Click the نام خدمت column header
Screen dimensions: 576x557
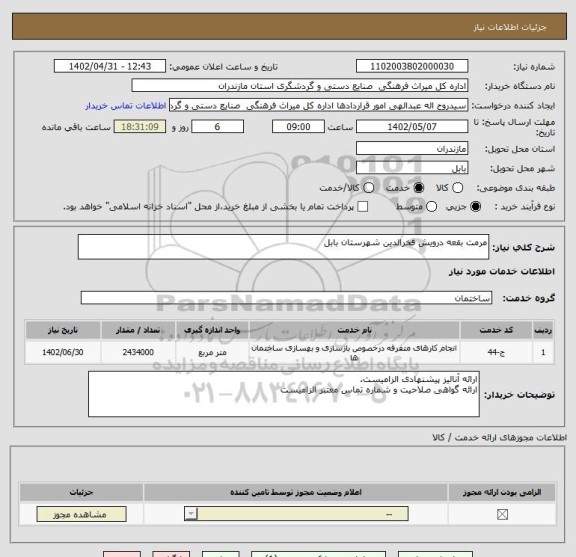click(x=354, y=330)
